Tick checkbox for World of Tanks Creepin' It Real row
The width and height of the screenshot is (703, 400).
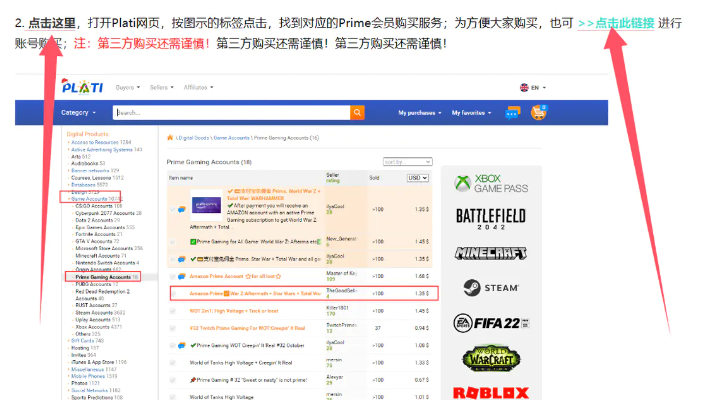click(x=173, y=363)
